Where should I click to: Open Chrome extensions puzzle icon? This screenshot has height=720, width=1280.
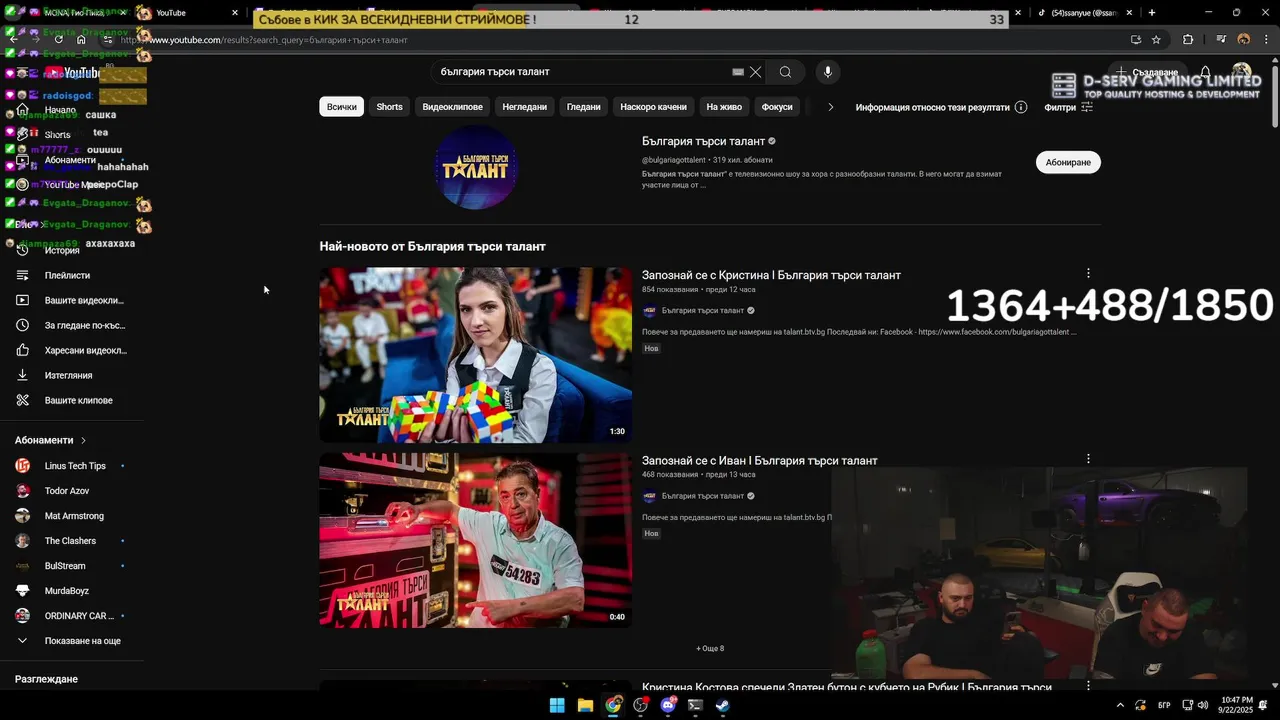[1188, 40]
